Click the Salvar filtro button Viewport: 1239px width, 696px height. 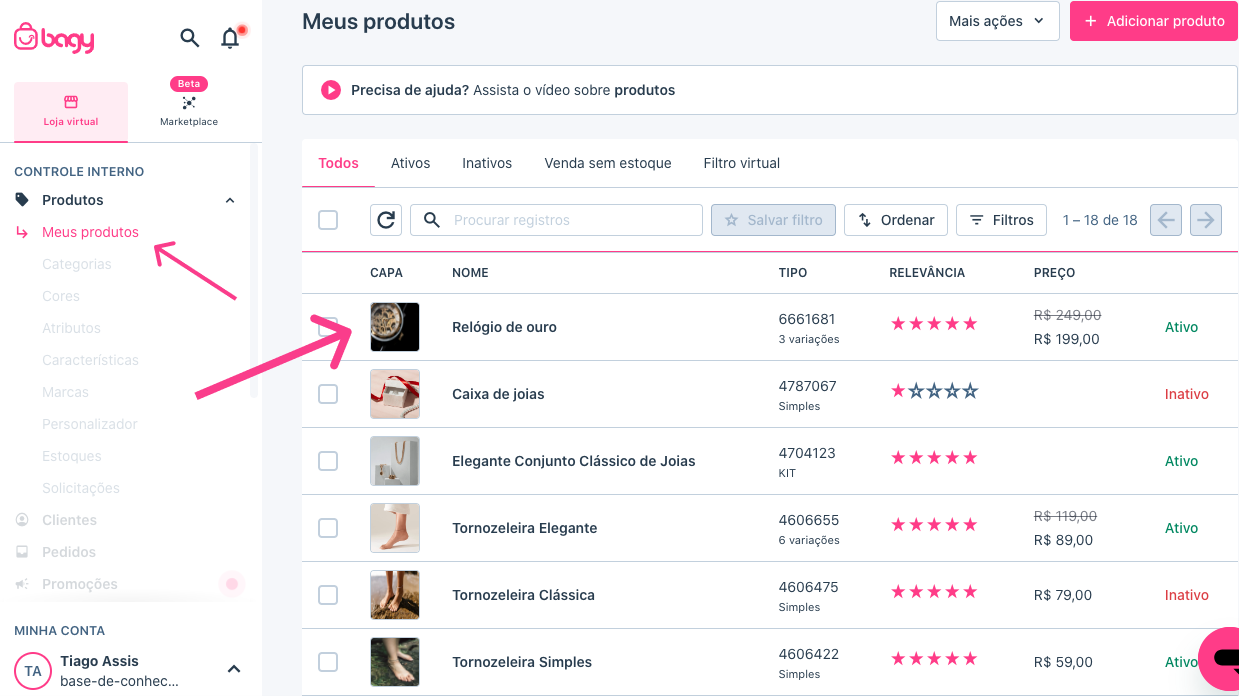tap(773, 220)
